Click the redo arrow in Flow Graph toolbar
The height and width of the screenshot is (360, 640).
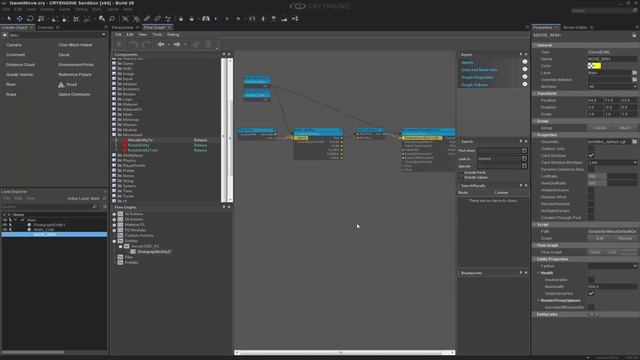(146, 44)
